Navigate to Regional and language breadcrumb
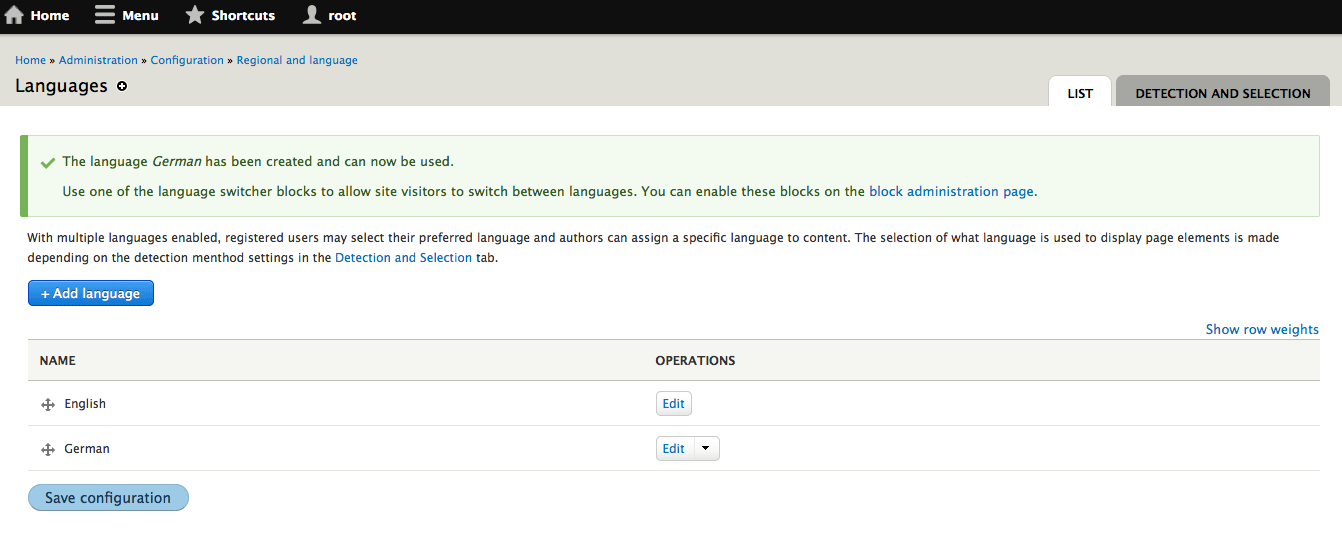The image size is (1342, 533). click(x=297, y=60)
